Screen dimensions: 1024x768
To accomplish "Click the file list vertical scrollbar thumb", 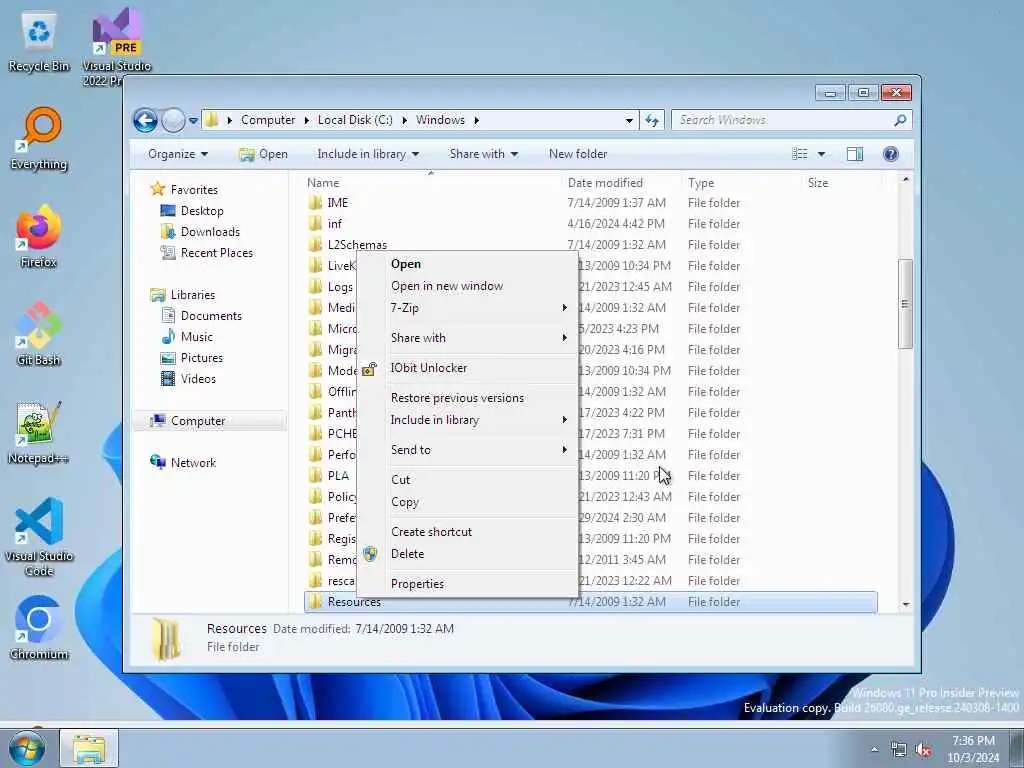I will [x=905, y=304].
